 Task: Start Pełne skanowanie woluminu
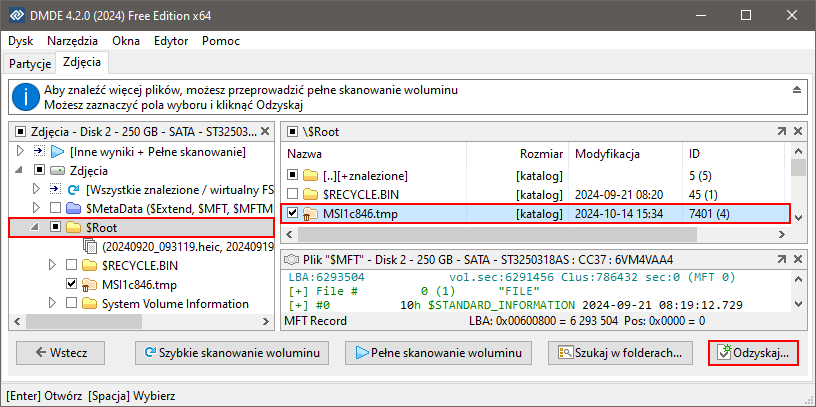(434, 352)
